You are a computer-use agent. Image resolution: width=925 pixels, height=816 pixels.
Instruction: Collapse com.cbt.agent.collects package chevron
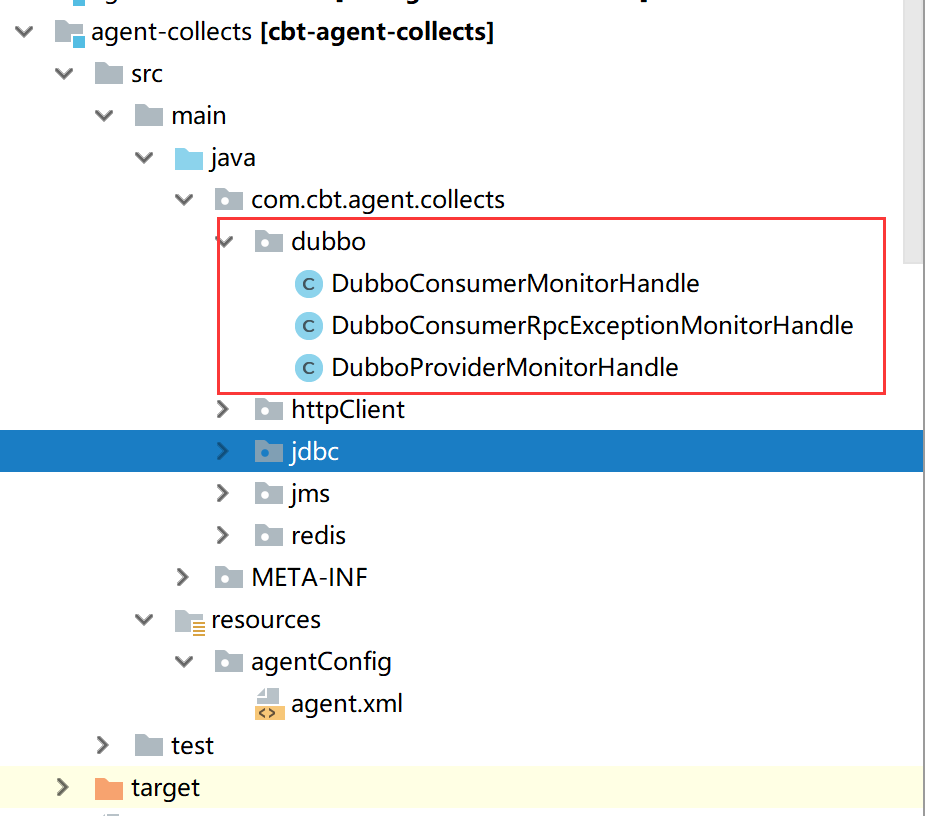pyautogui.click(x=184, y=199)
